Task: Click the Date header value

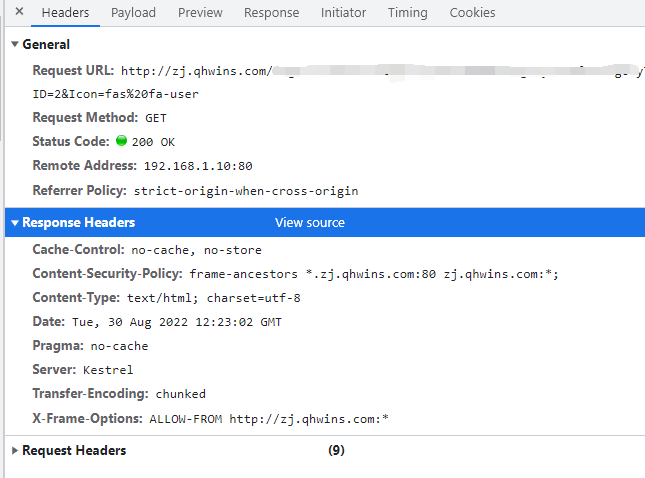Action: 177,322
